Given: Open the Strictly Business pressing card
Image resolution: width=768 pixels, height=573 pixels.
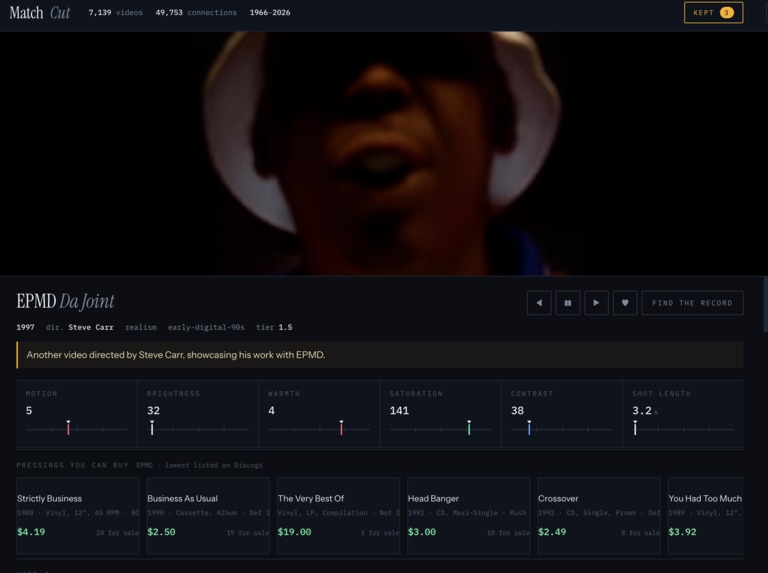Looking at the screenshot, I should pos(78,516).
